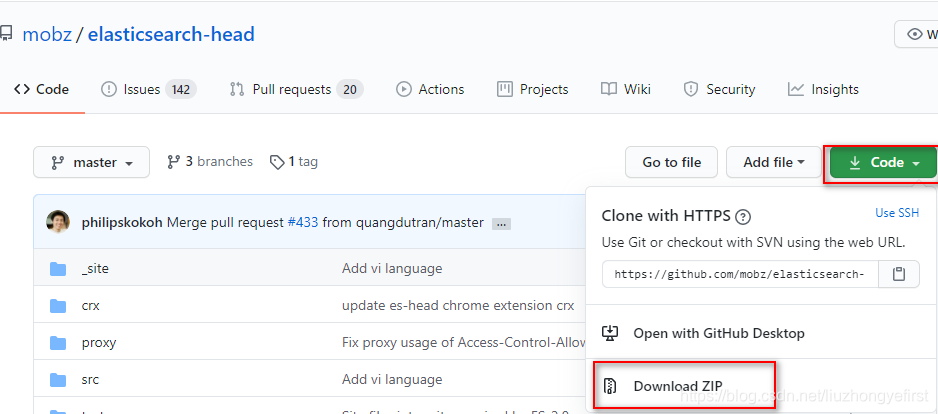Open the mobz owner profile link

tap(47, 34)
